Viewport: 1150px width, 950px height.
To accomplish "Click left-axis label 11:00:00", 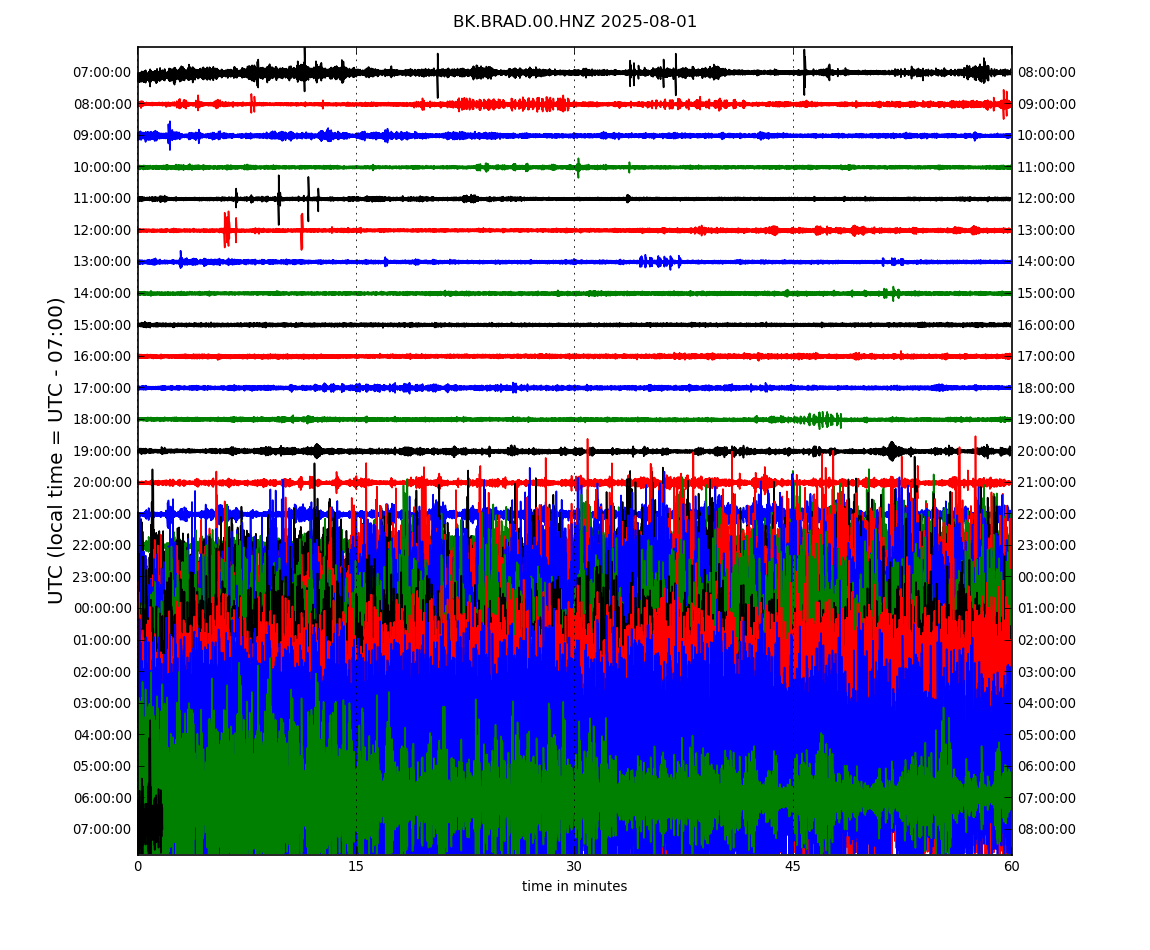I will 103,199.
